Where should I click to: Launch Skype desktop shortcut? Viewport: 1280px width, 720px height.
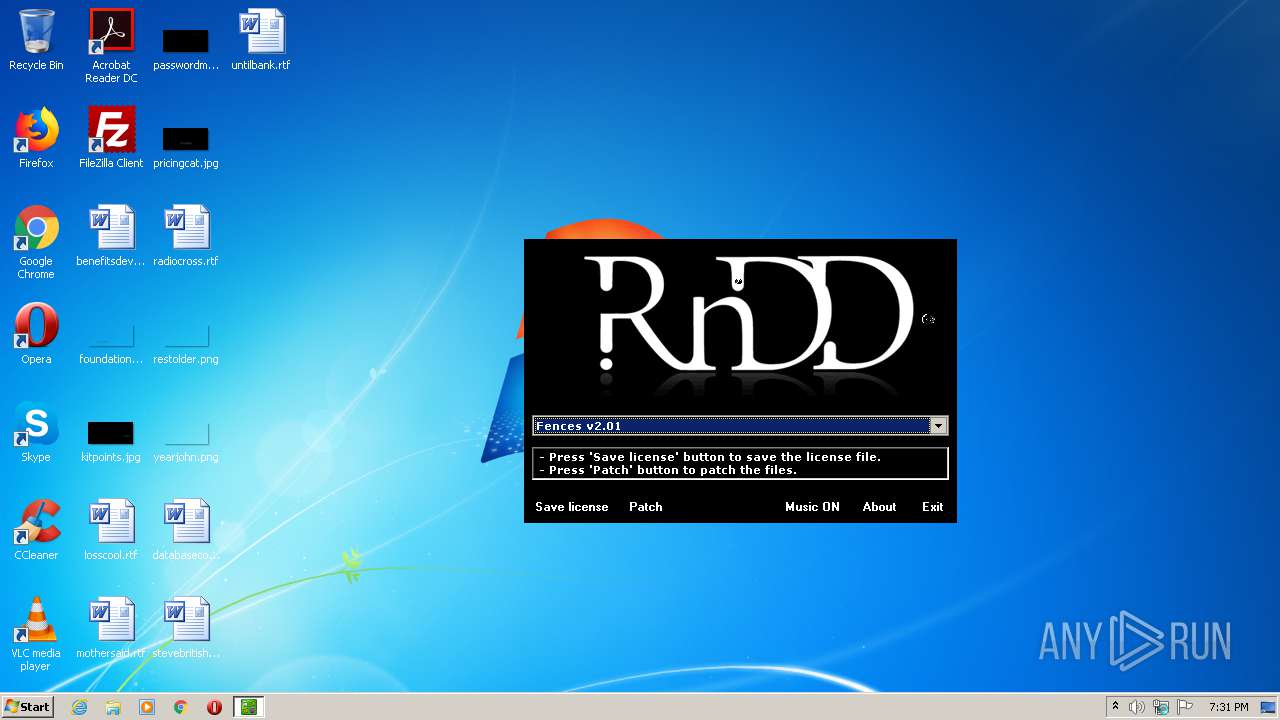[x=36, y=432]
